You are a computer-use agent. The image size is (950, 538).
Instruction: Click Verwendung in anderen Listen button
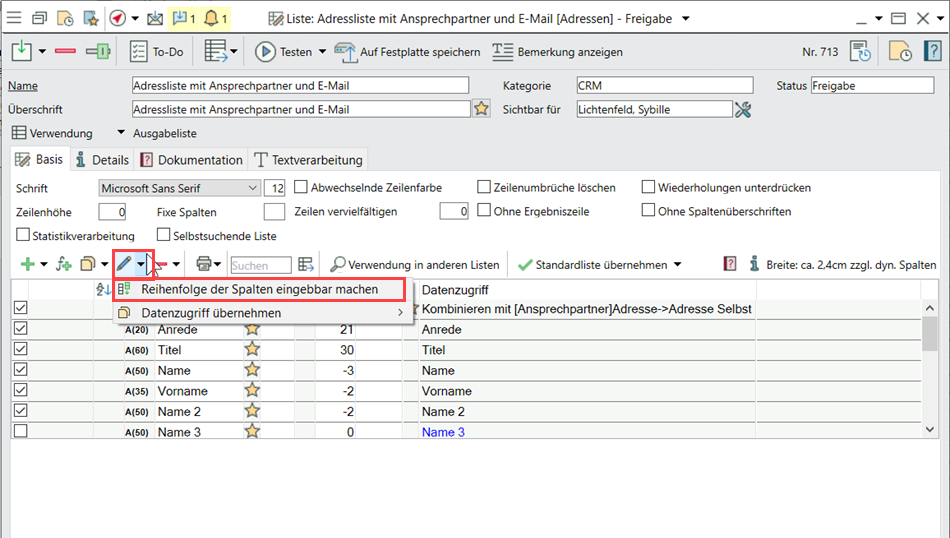point(414,265)
